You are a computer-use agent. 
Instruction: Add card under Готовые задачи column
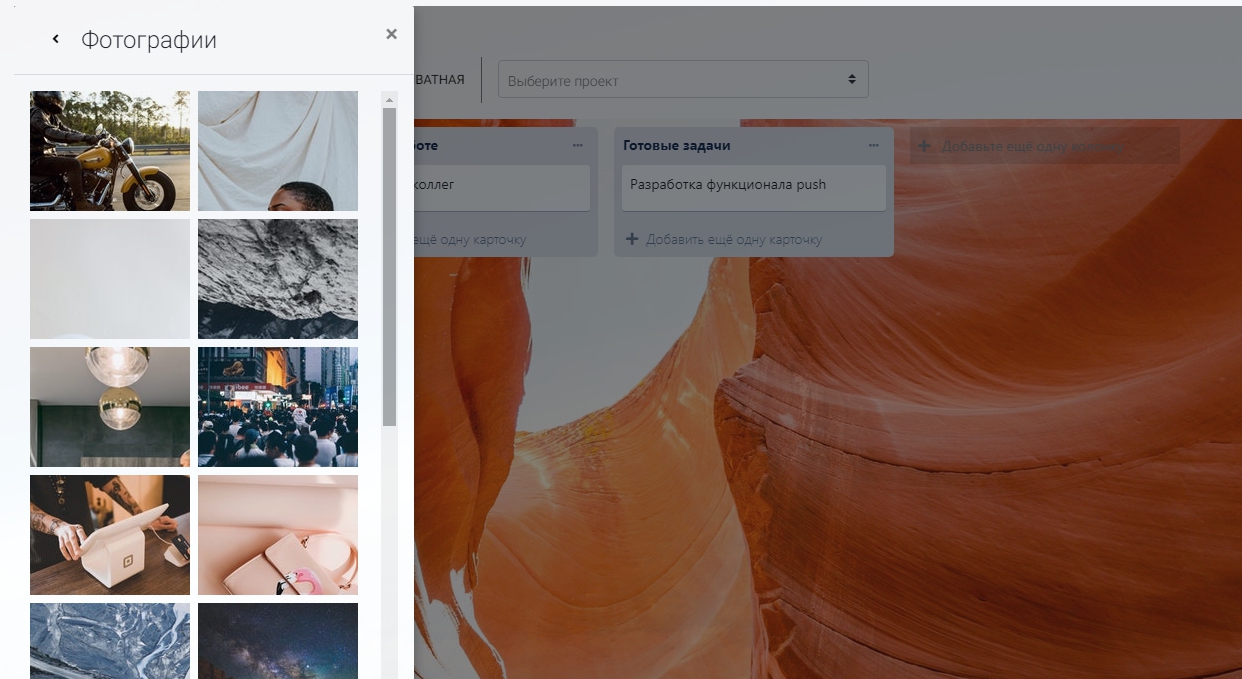[724, 239]
